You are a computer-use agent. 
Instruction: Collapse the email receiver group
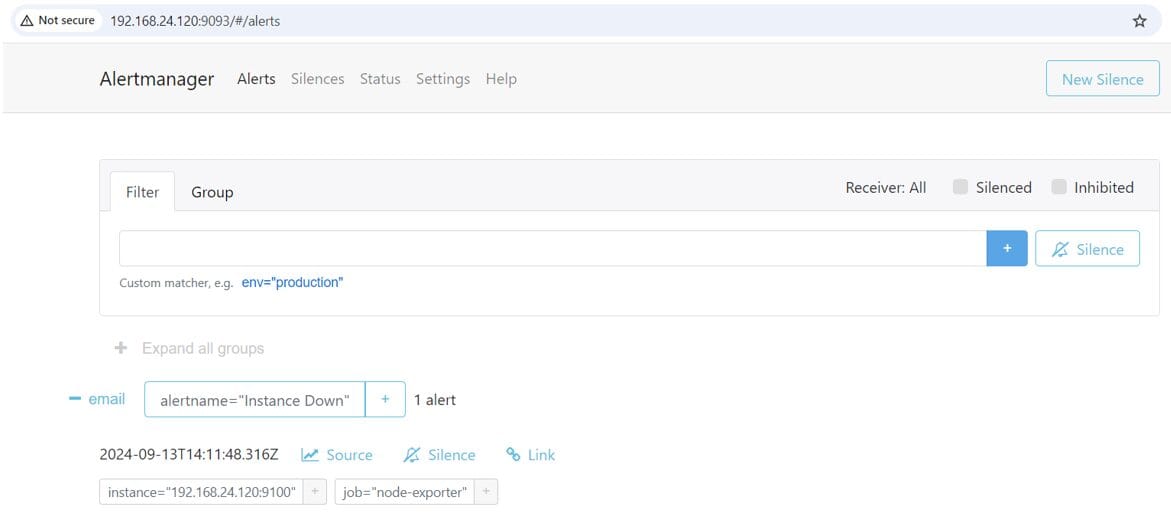(74, 399)
